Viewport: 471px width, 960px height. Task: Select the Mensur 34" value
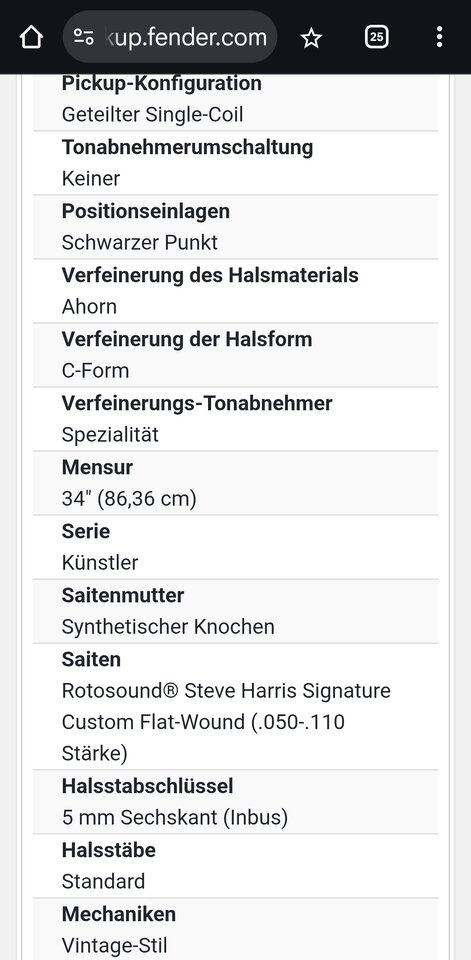click(x=129, y=499)
